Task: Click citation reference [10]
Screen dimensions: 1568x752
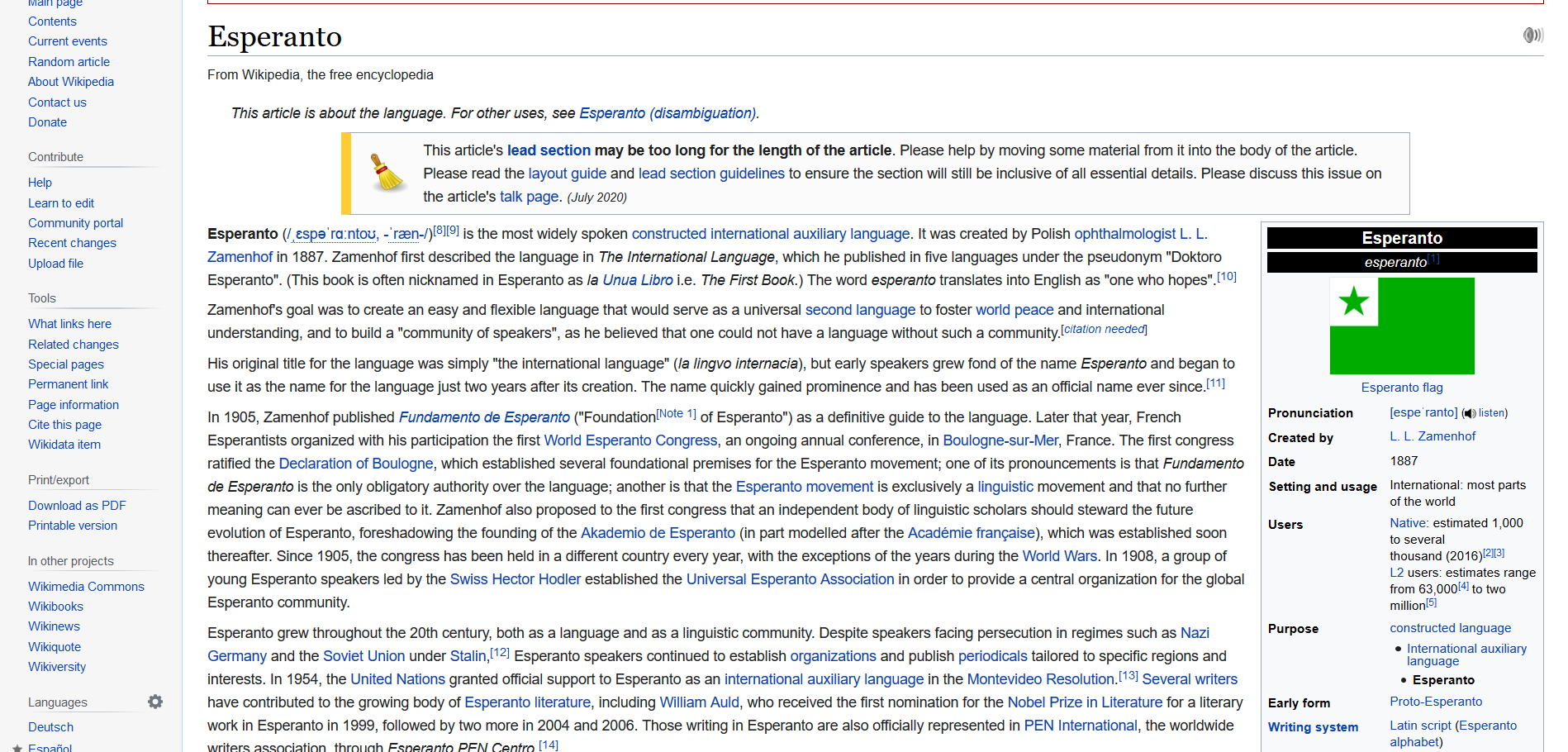Action: [1227, 277]
